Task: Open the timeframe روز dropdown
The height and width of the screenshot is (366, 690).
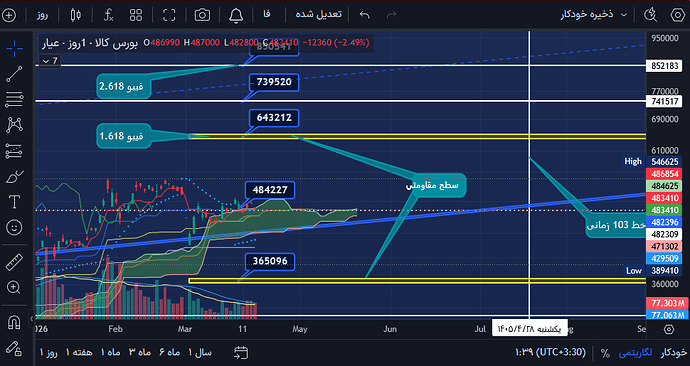Action: 42,15
